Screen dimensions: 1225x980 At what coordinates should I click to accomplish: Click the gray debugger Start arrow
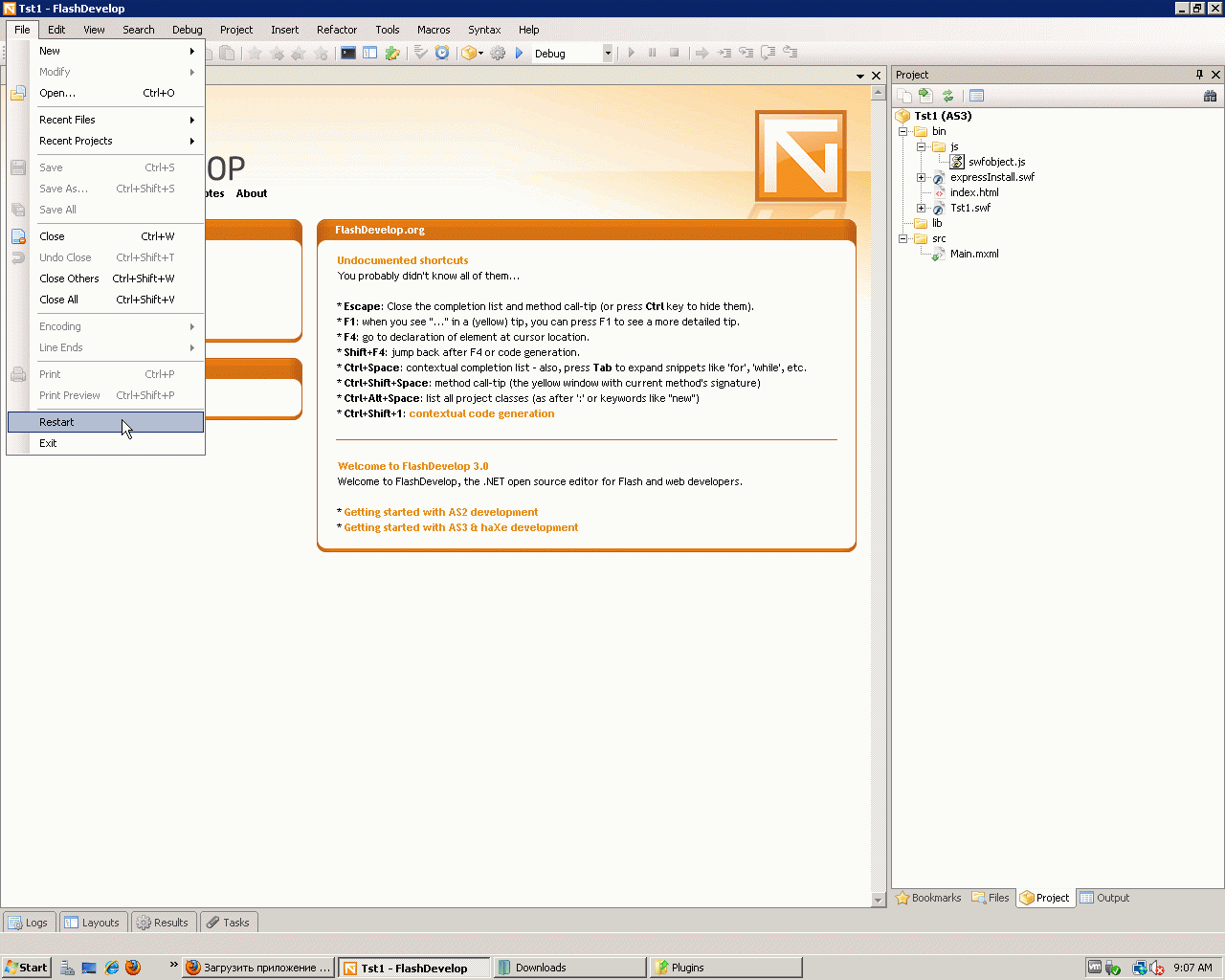631,54
